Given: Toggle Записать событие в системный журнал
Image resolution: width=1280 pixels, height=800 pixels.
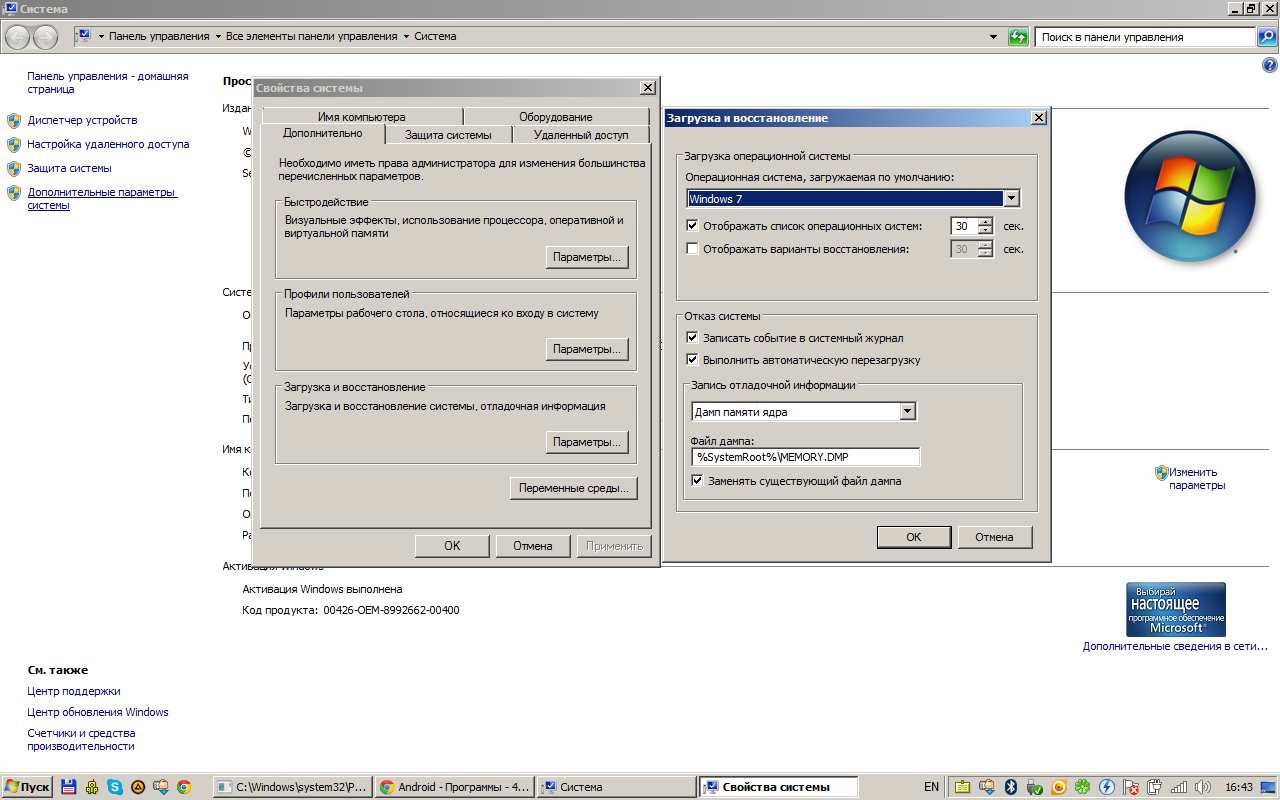Looking at the screenshot, I should click(x=693, y=338).
